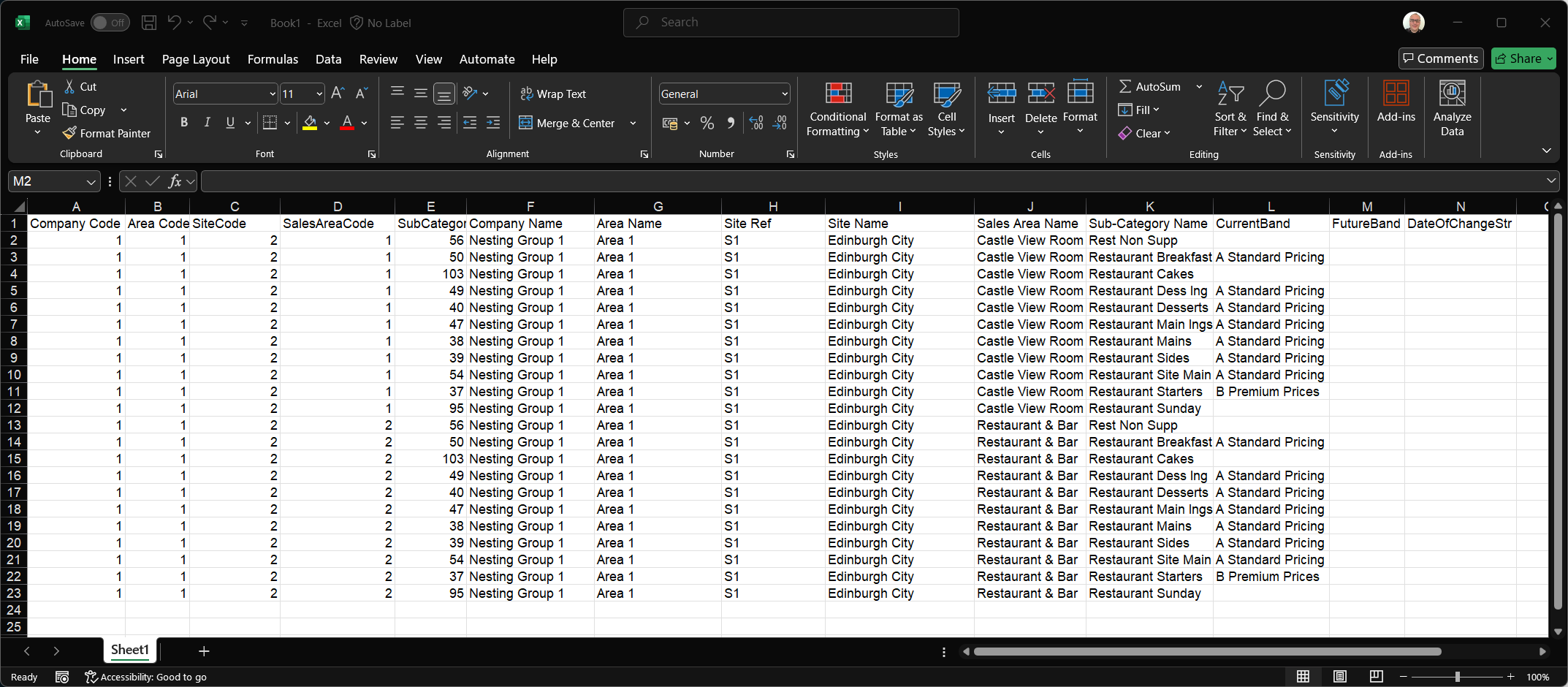Open the Formulas ribbon tab
This screenshot has height=687, width=1568.
coord(273,59)
